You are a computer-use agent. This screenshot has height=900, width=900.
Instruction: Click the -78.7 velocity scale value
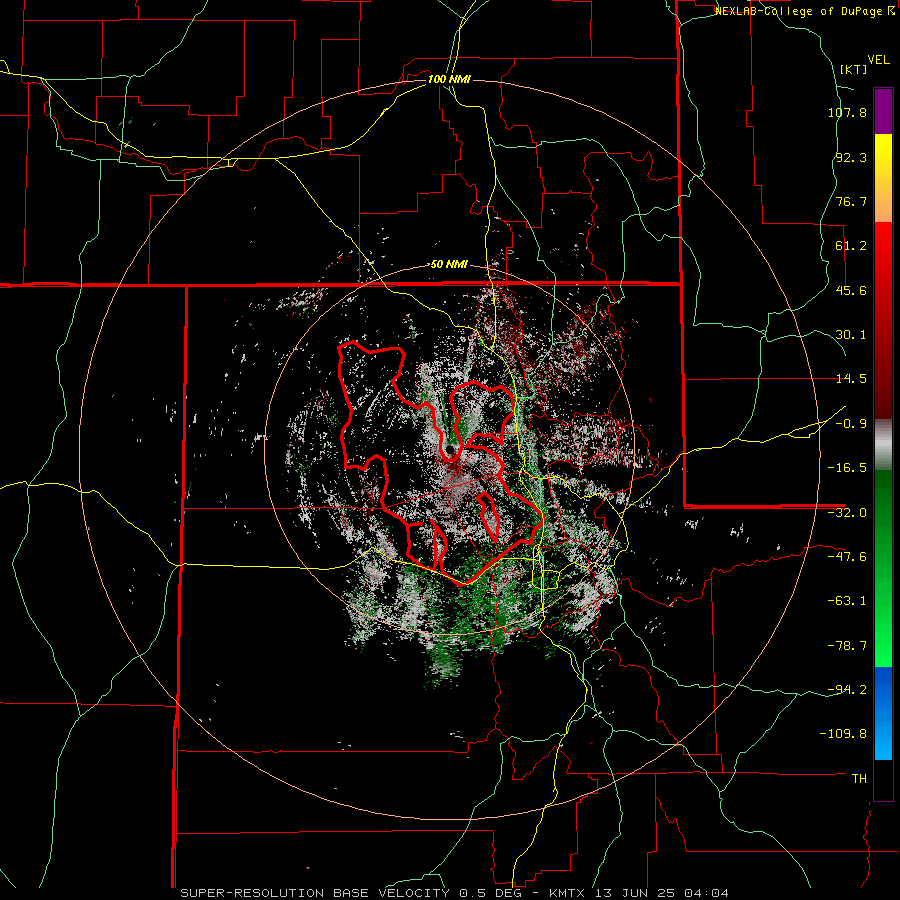tap(847, 646)
